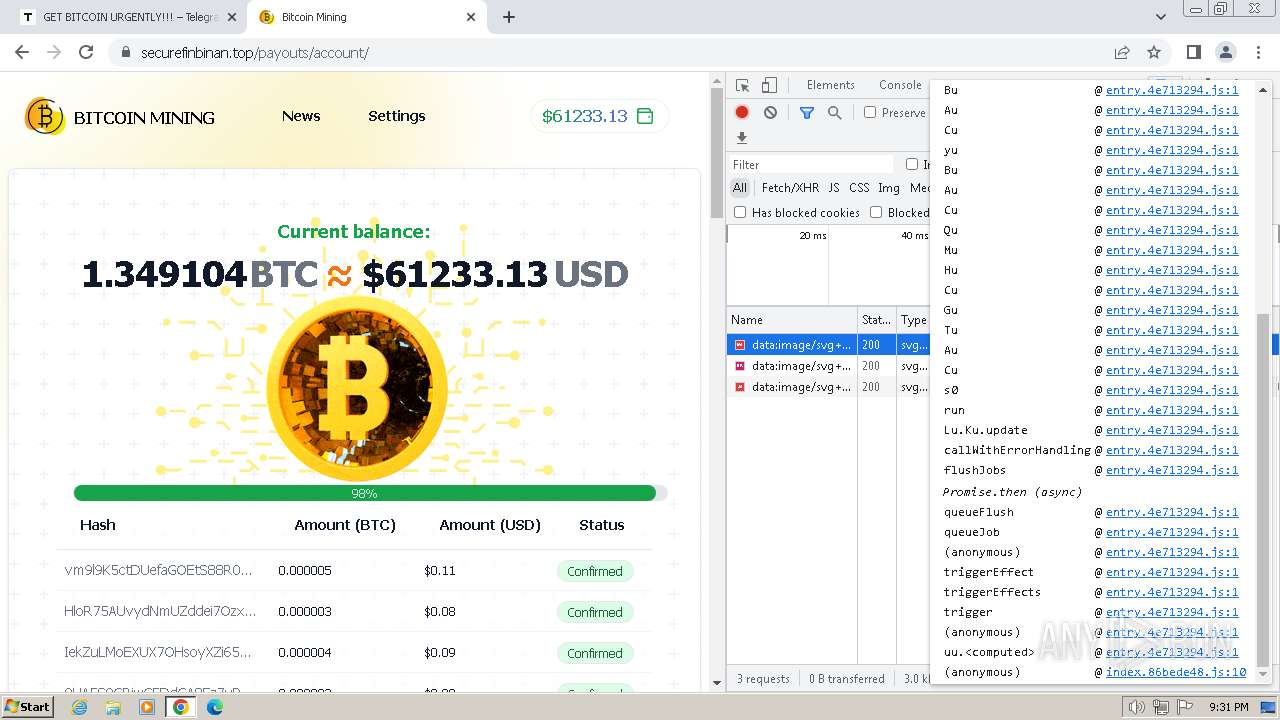The width and height of the screenshot is (1280, 720).
Task: Open the Chrome three-dot menu
Action: pos(1258,52)
